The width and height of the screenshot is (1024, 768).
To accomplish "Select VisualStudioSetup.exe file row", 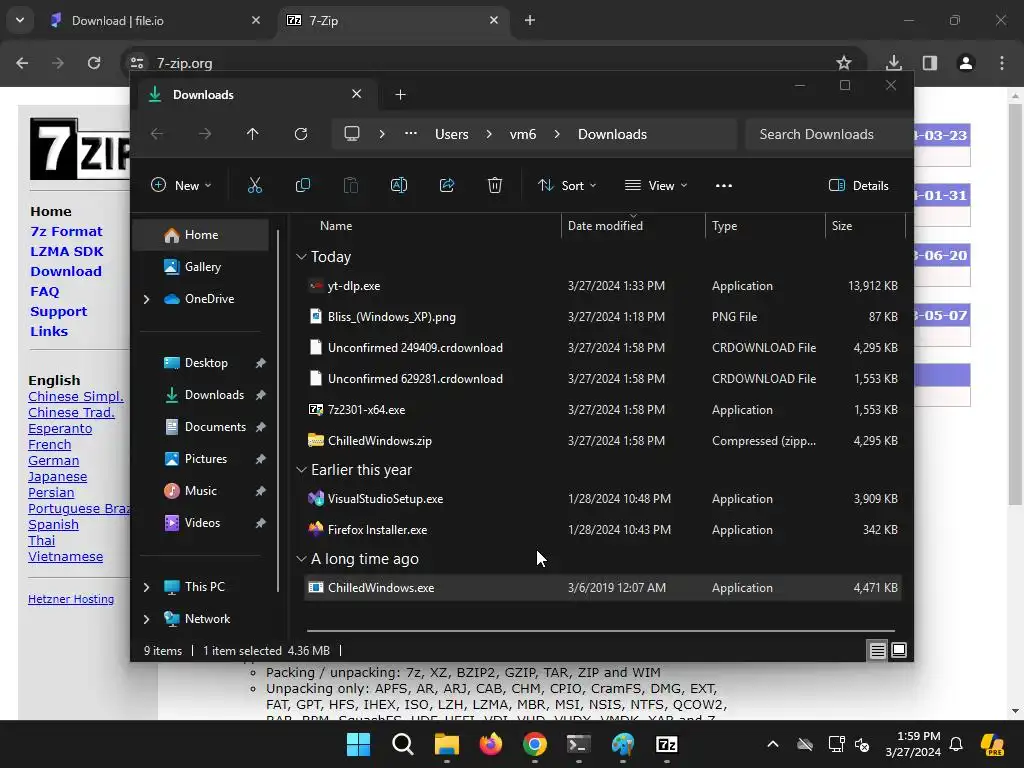I will coord(603,499).
